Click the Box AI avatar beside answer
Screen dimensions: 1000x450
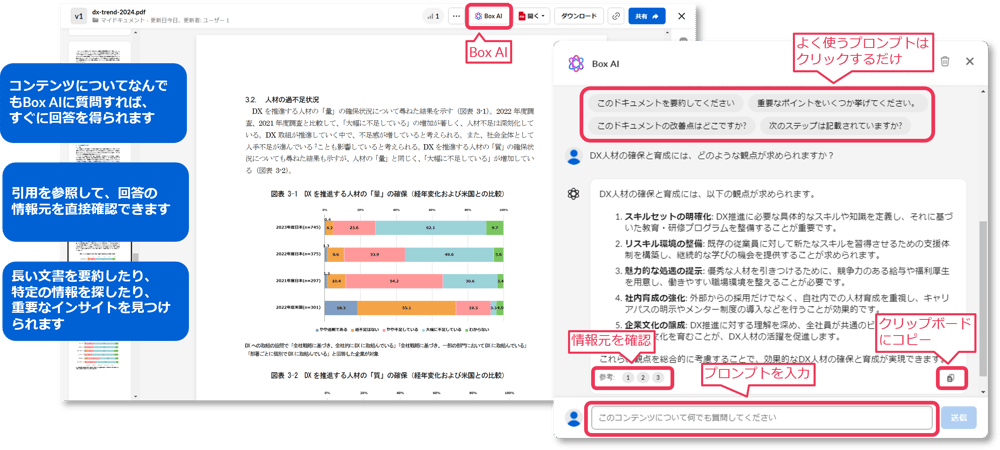573,193
